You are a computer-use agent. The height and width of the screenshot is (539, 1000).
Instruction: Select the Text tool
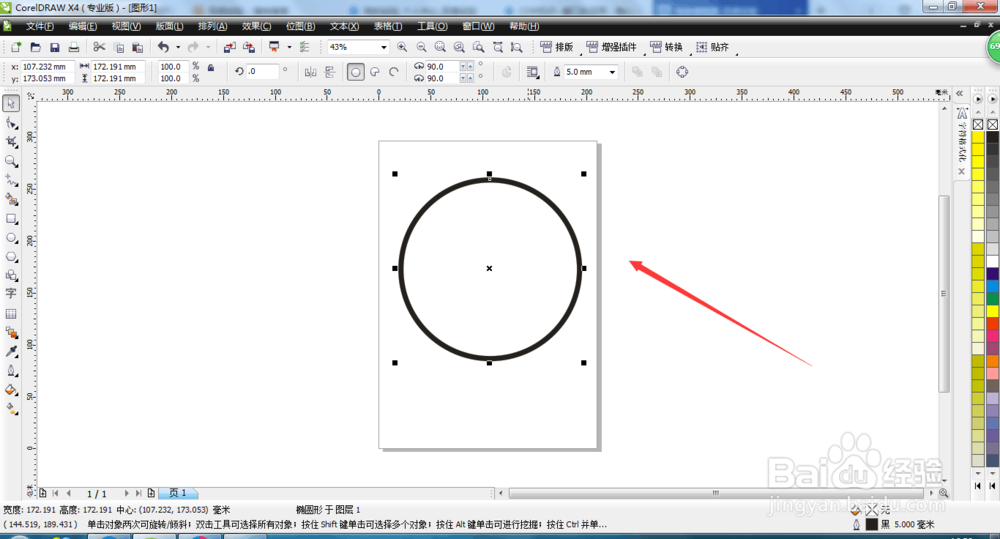pos(11,294)
